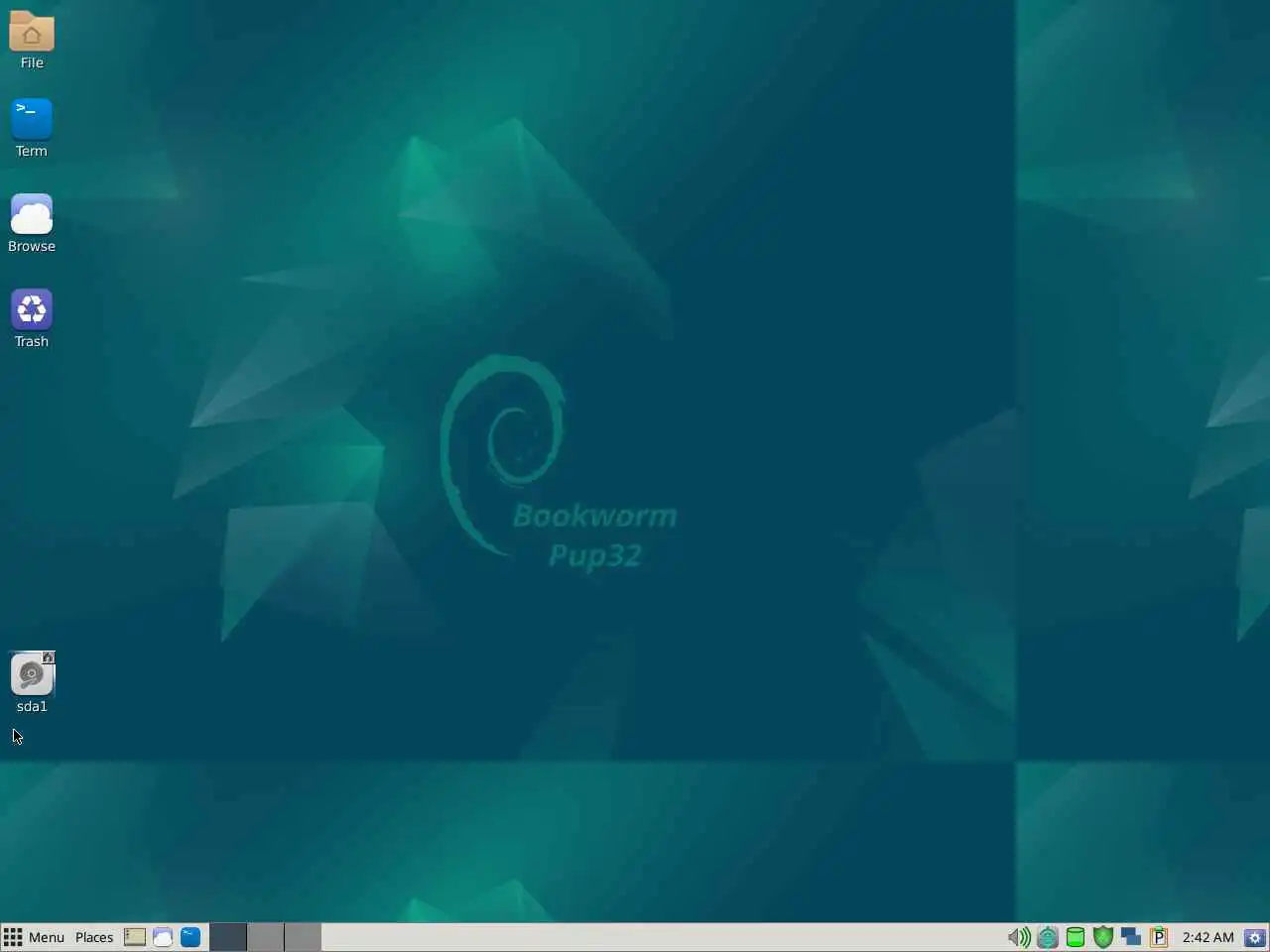Open the Places menu in the taskbar
The image size is (1270, 952).
coord(94,937)
